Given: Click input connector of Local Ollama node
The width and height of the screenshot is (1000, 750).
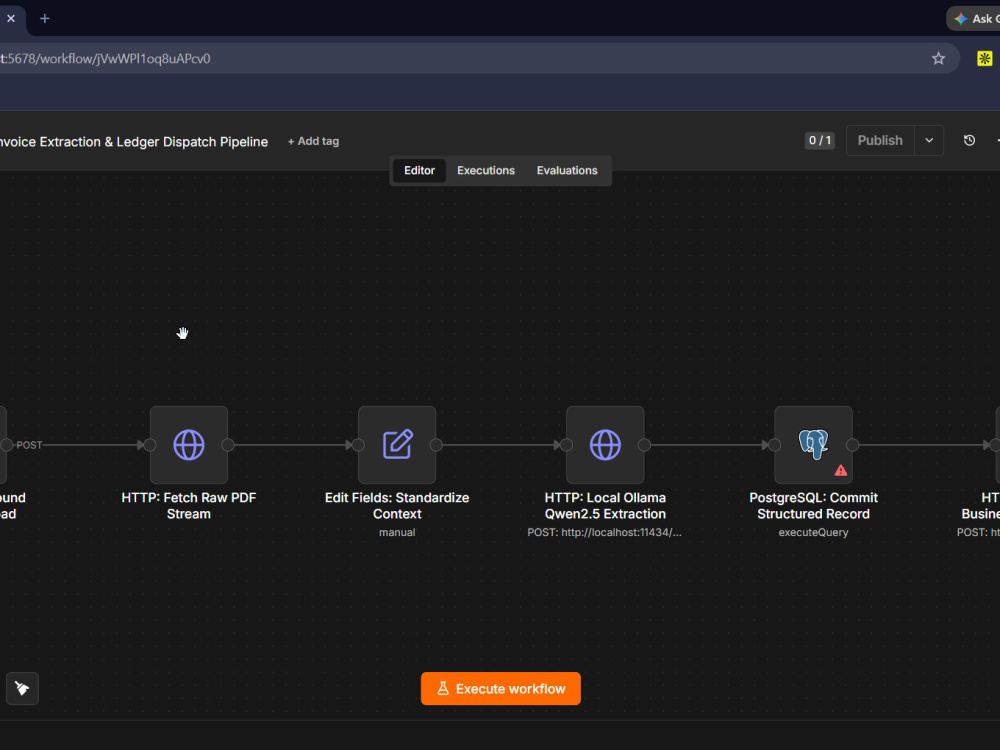Looking at the screenshot, I should [566, 445].
